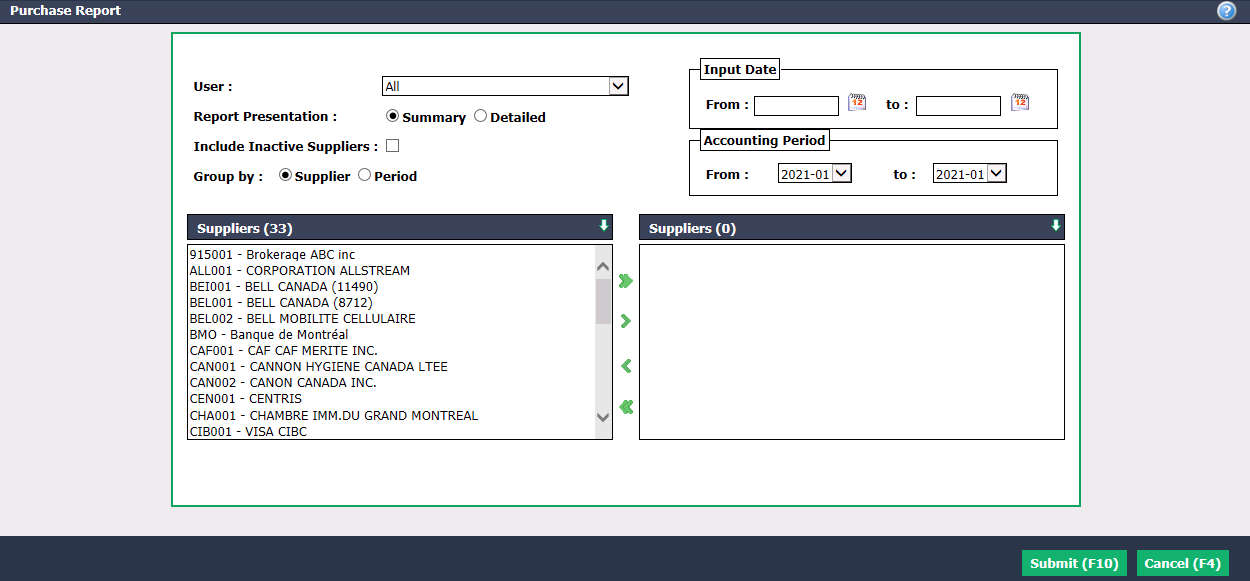Click the suppliers list scrollbar down arrow
Image resolution: width=1250 pixels, height=581 pixels.
coord(603,417)
